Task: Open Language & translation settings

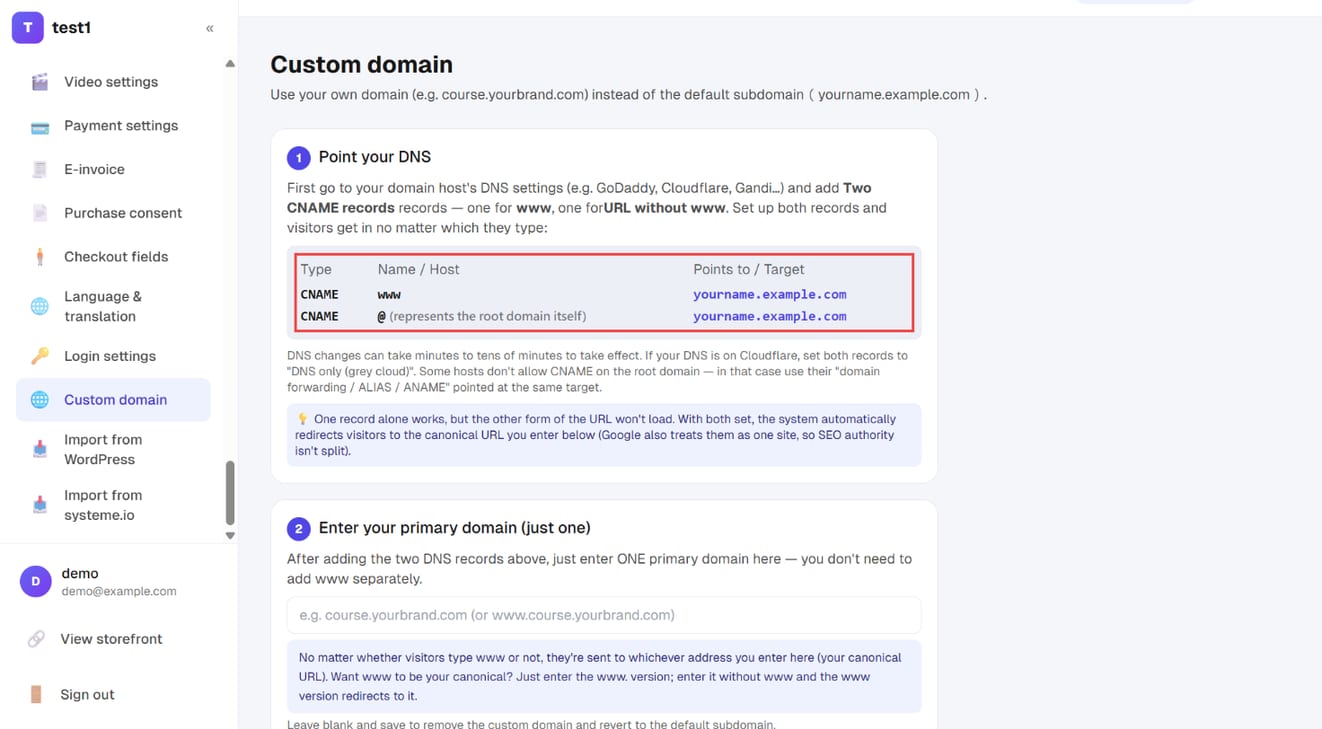Action: (113, 306)
